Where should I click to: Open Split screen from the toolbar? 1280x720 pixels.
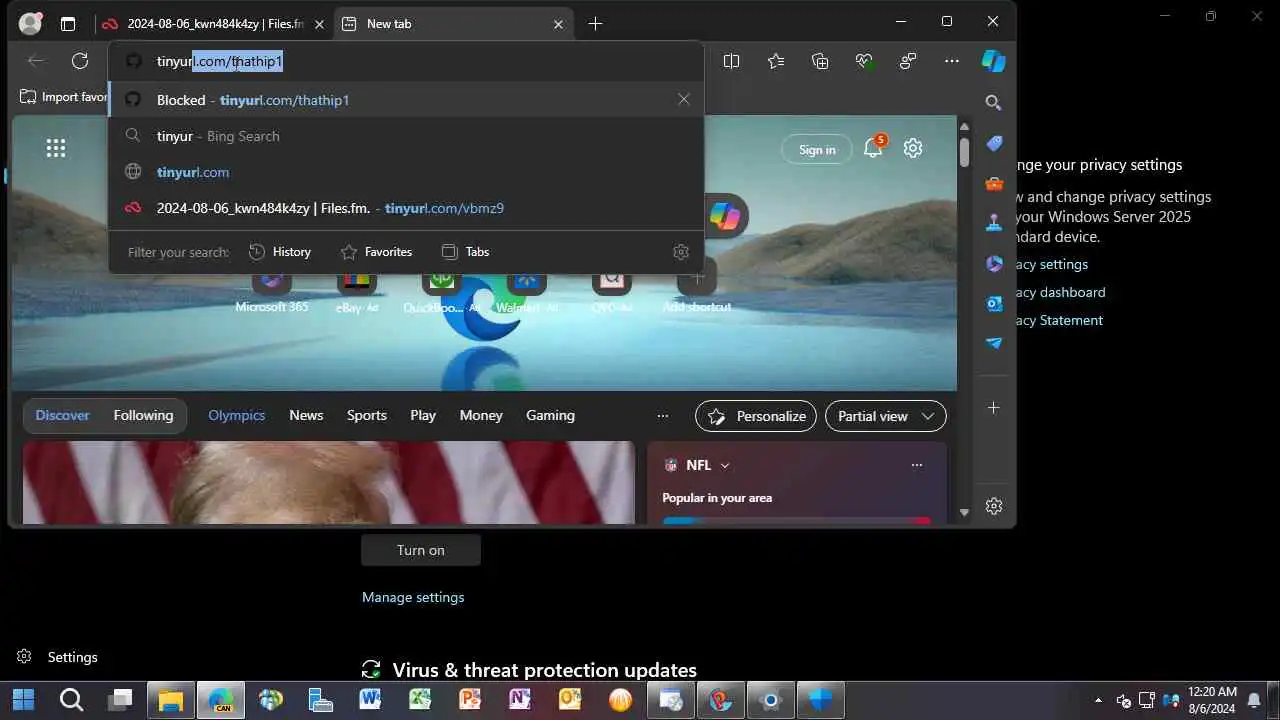click(x=731, y=61)
